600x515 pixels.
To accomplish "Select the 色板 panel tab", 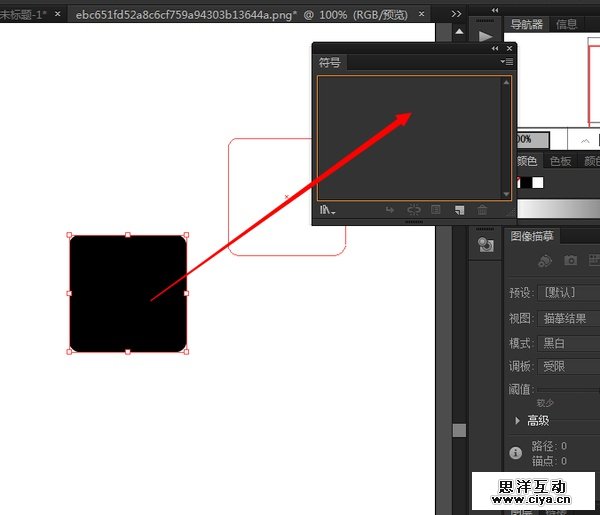I will (x=561, y=161).
